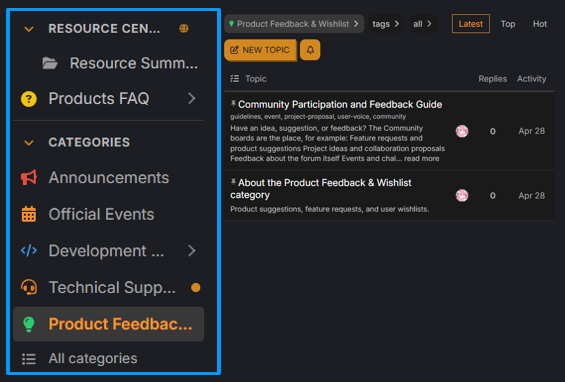Collapse the Resource Center section chevron

(x=29, y=29)
